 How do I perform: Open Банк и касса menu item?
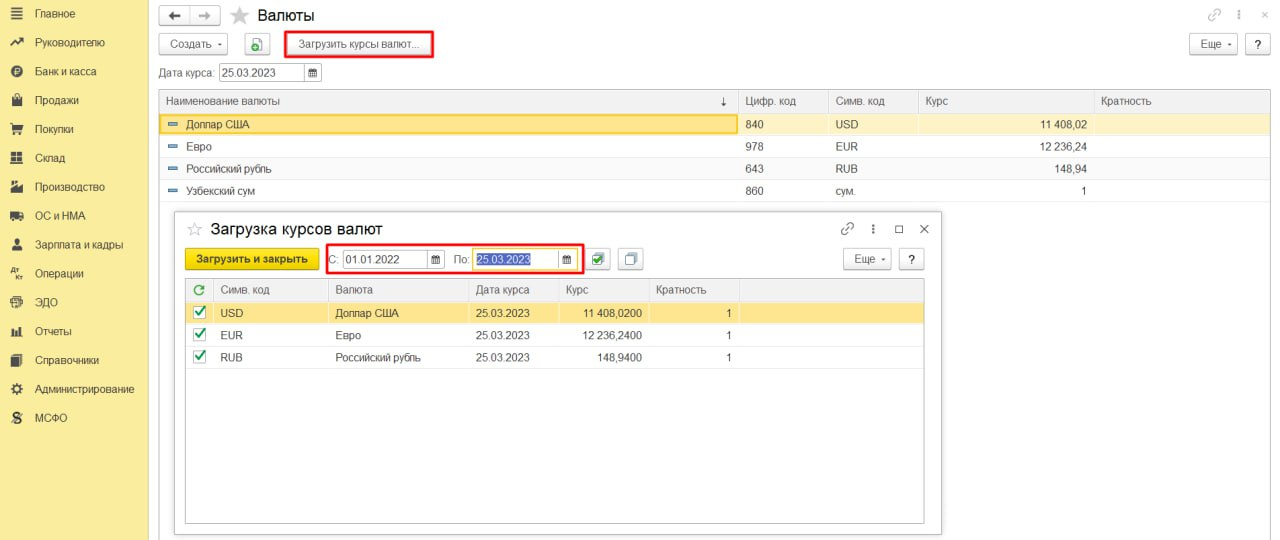click(x=65, y=72)
